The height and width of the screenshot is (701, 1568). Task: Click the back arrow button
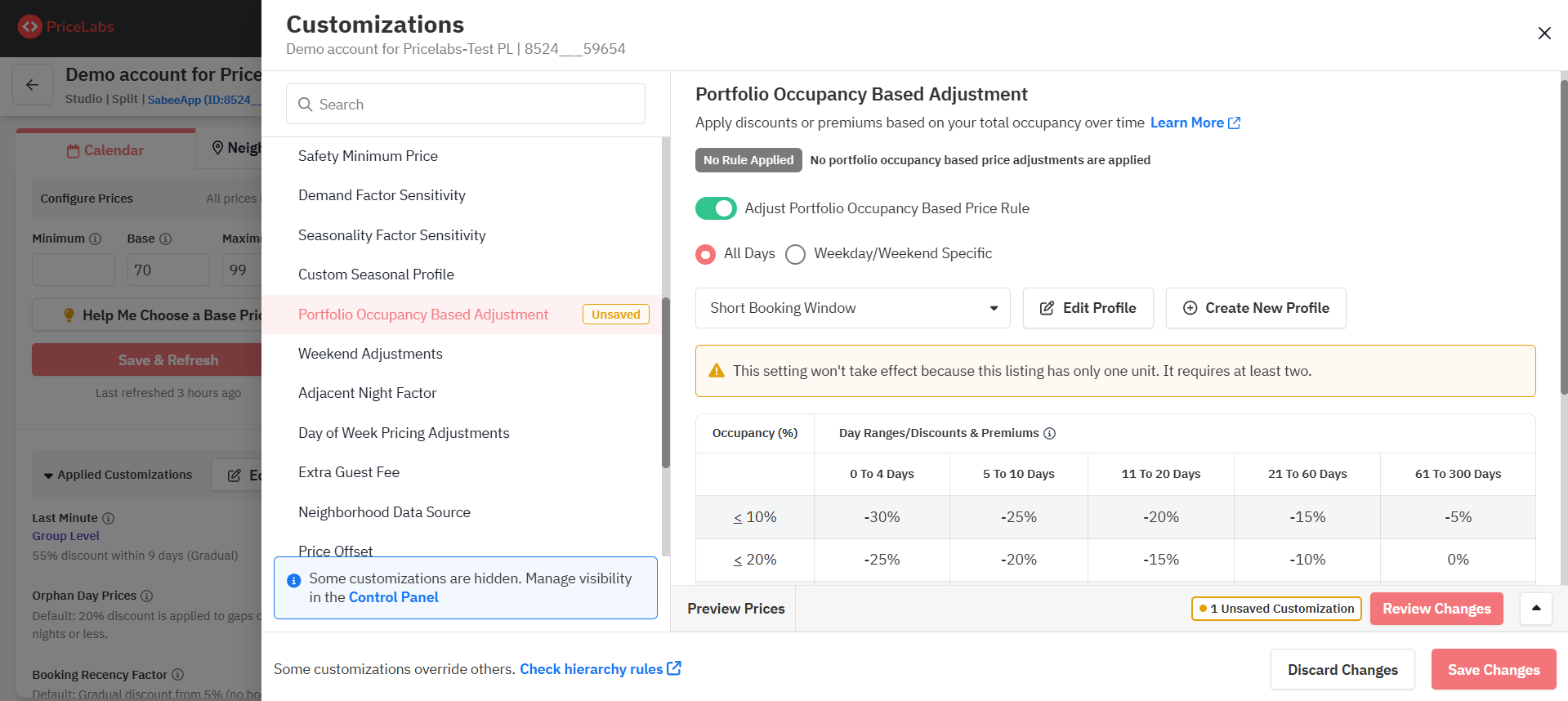tap(33, 85)
